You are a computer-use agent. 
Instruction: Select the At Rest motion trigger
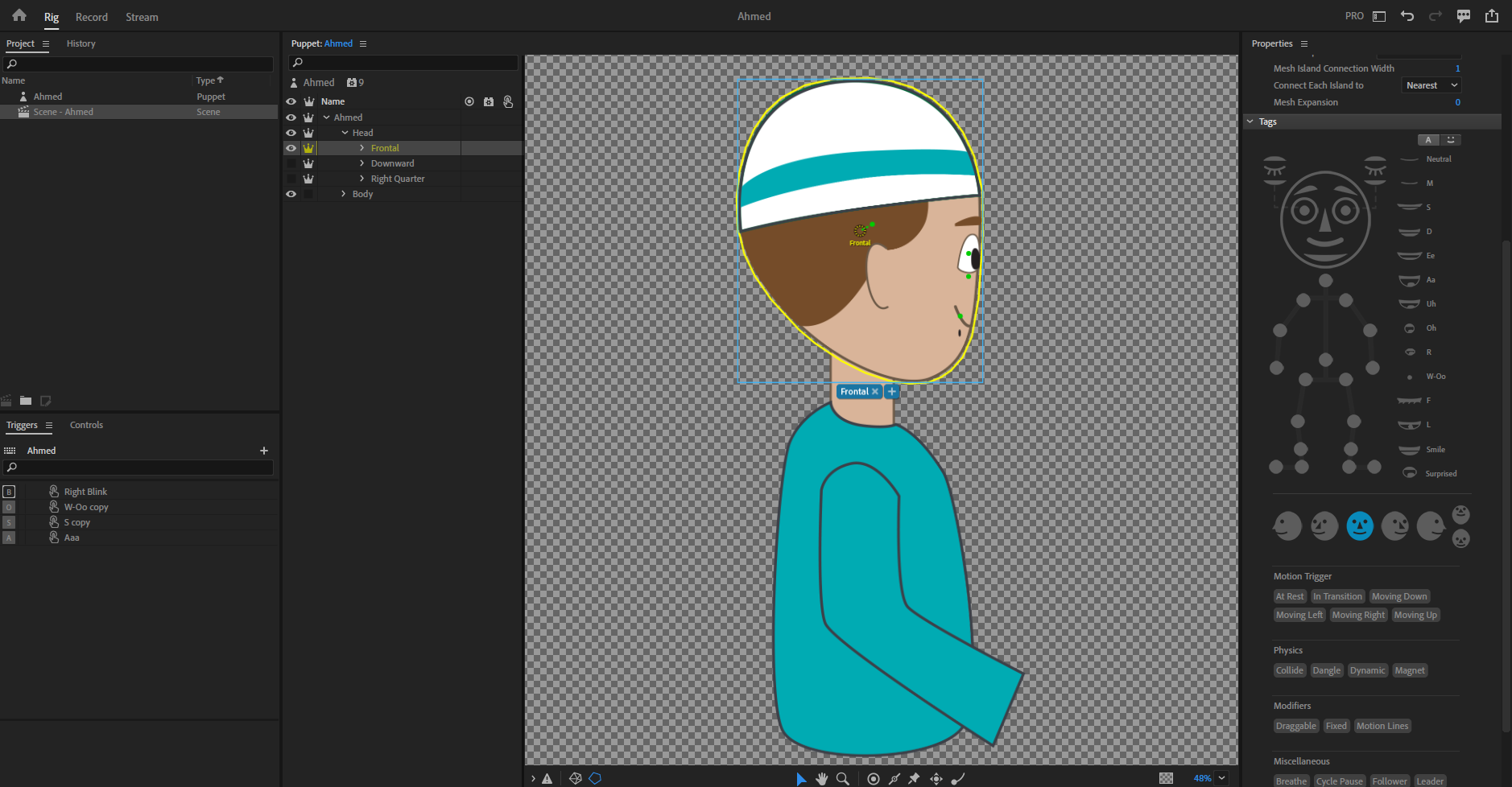click(1290, 595)
